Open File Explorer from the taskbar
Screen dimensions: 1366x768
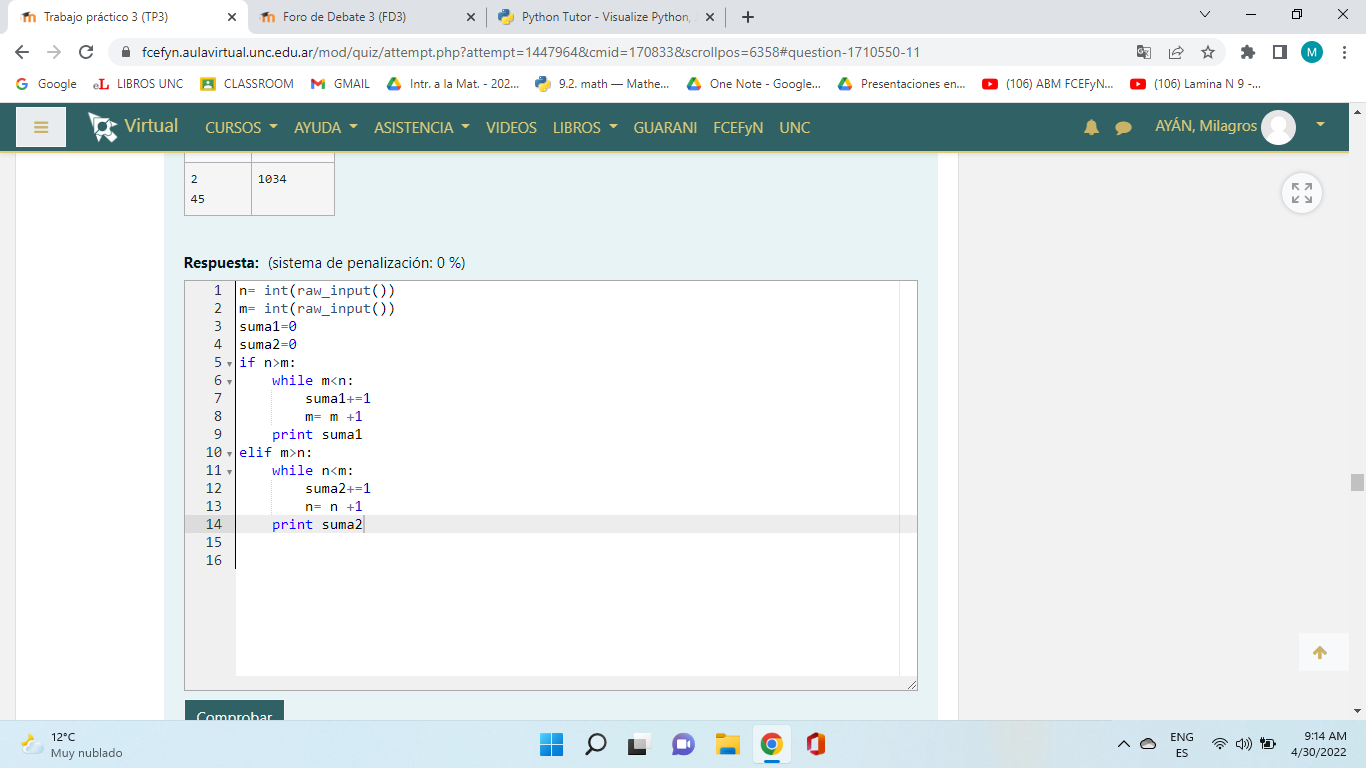tap(727, 744)
